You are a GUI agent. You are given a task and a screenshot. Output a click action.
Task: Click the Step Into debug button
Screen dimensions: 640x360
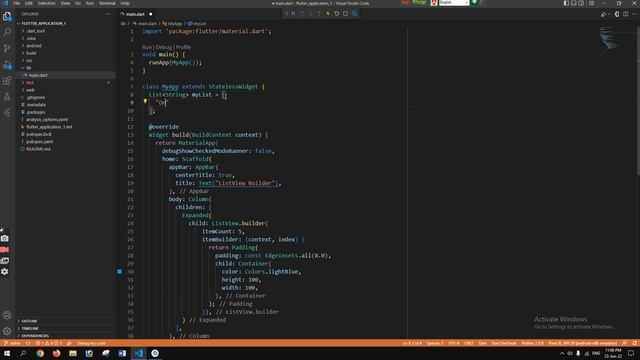(311, 13)
